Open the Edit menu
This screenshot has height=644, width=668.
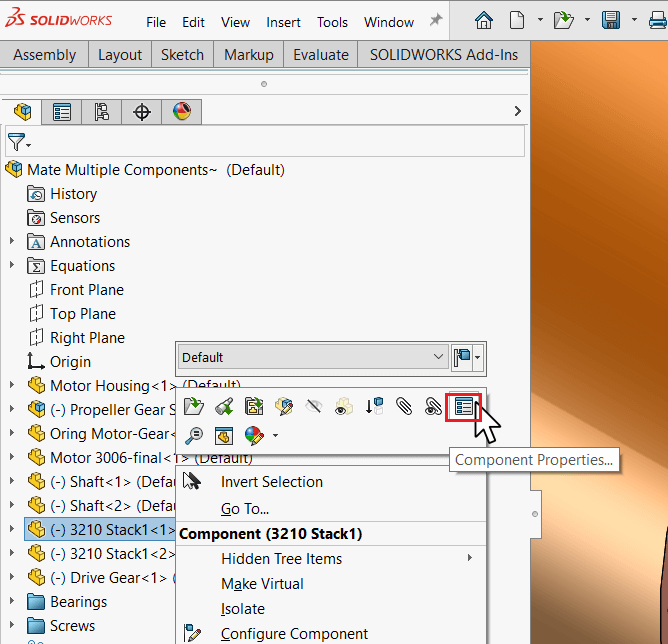tap(193, 22)
